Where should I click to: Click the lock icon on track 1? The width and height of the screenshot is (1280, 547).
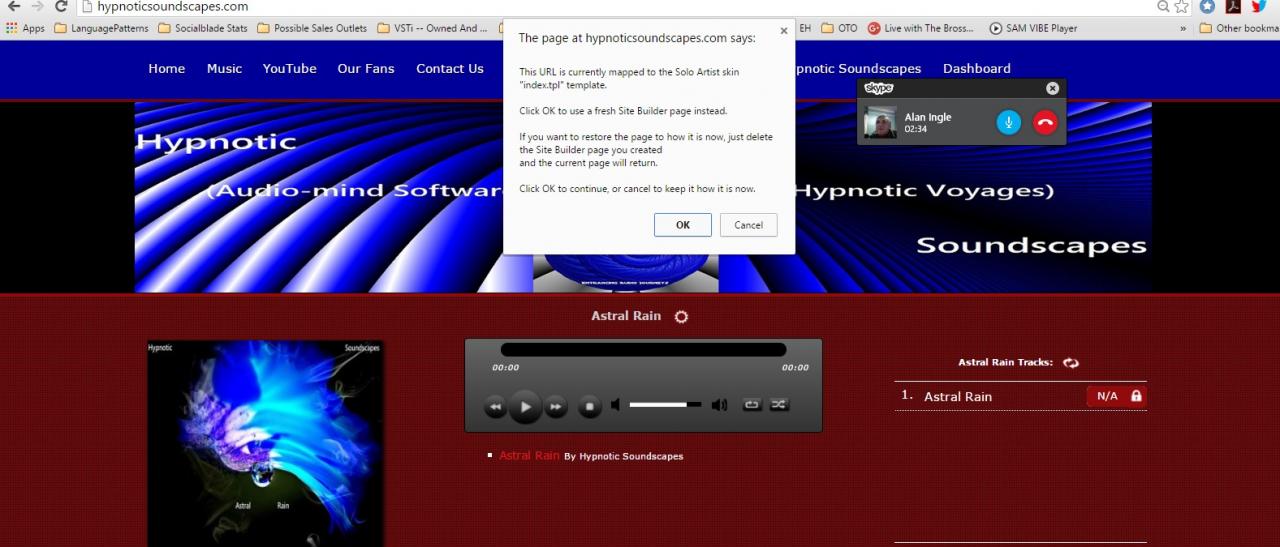pos(1136,396)
